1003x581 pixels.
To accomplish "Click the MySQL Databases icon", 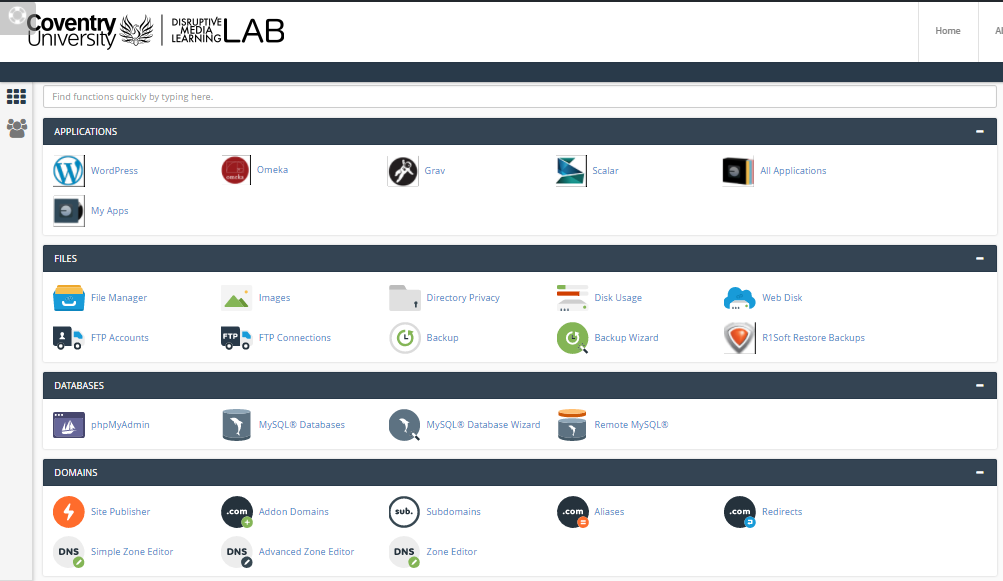I will tap(236, 425).
